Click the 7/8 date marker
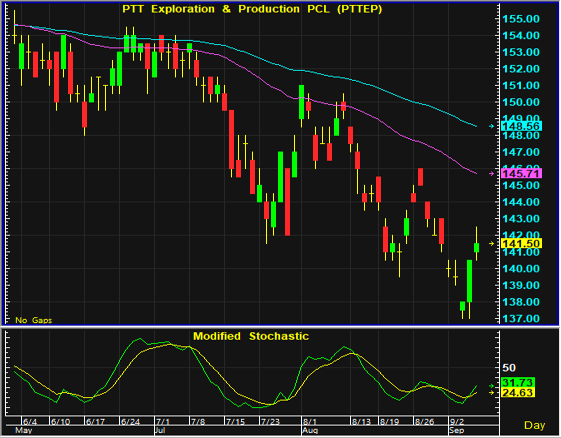Image resolution: width=561 pixels, height=438 pixels. pos(197,422)
